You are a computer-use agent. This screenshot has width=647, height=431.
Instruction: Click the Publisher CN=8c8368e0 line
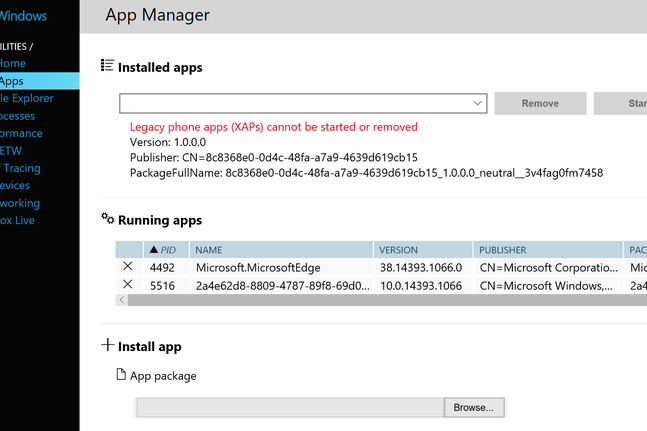274,158
